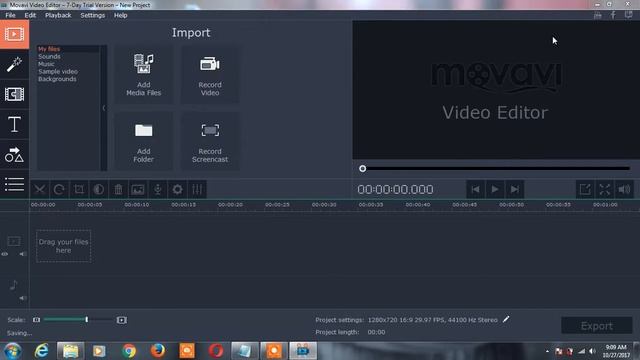Open Internet Explorer from taskbar
The width and height of the screenshot is (640, 360).
click(41, 351)
